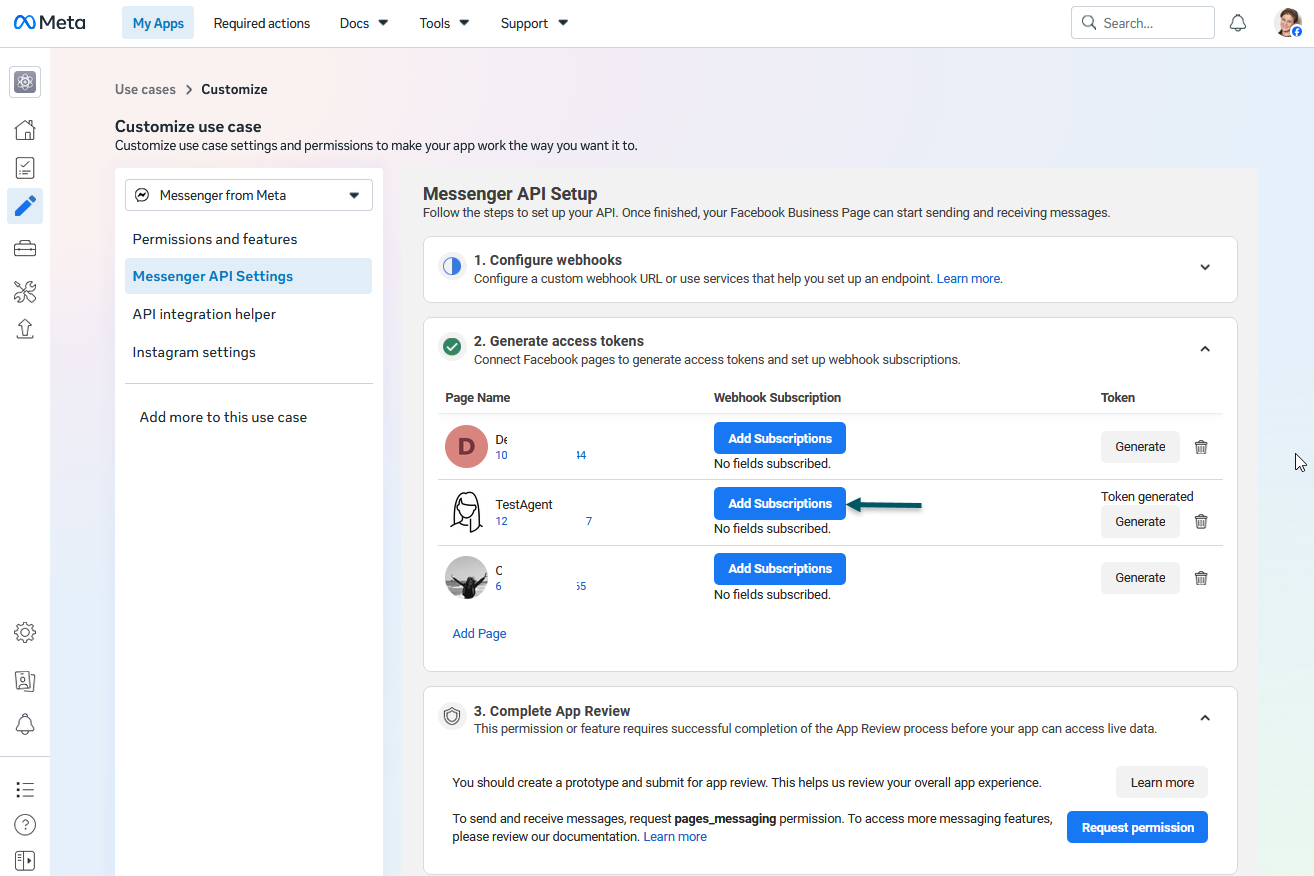Collapse the Complete App Review section chevron
The width and height of the screenshot is (1314, 876).
(1205, 718)
